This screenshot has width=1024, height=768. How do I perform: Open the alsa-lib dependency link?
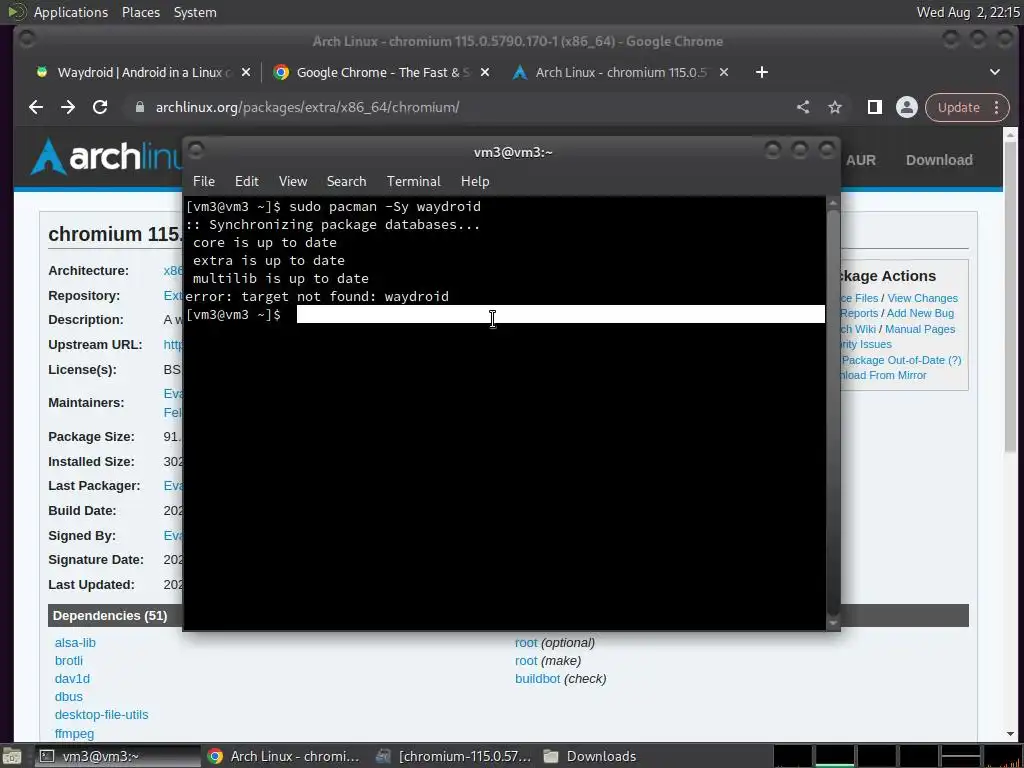(75, 643)
